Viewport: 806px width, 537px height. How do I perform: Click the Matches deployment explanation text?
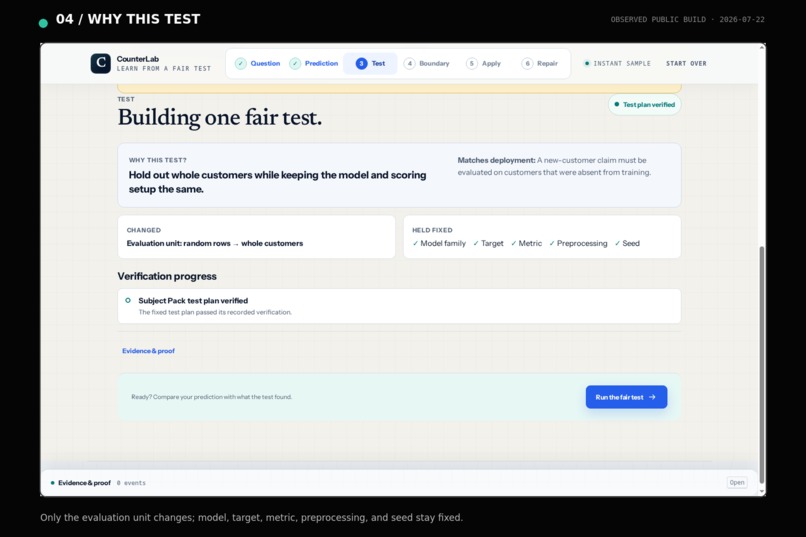(x=554, y=166)
